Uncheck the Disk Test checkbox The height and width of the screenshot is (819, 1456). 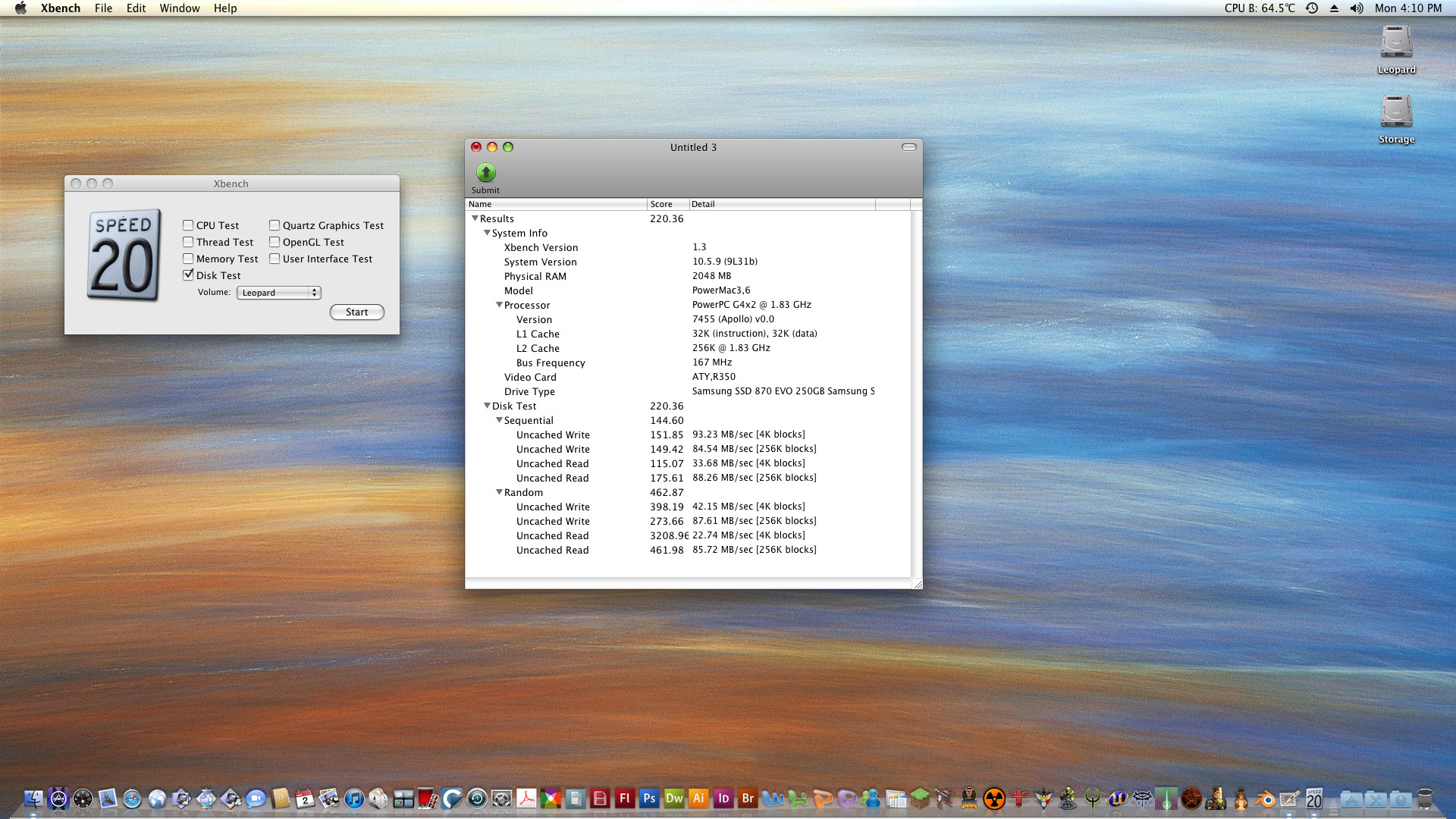188,275
